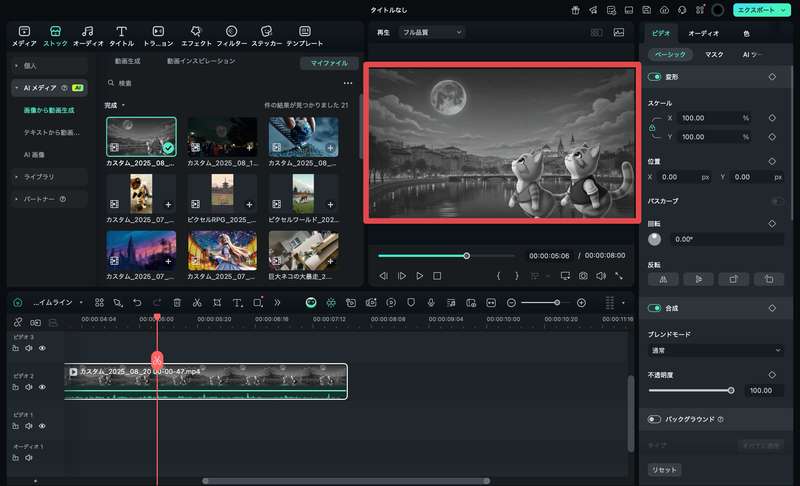800x486 pixels.
Task: Toggle the パスカーブ switch
Action: pyautogui.click(x=778, y=201)
